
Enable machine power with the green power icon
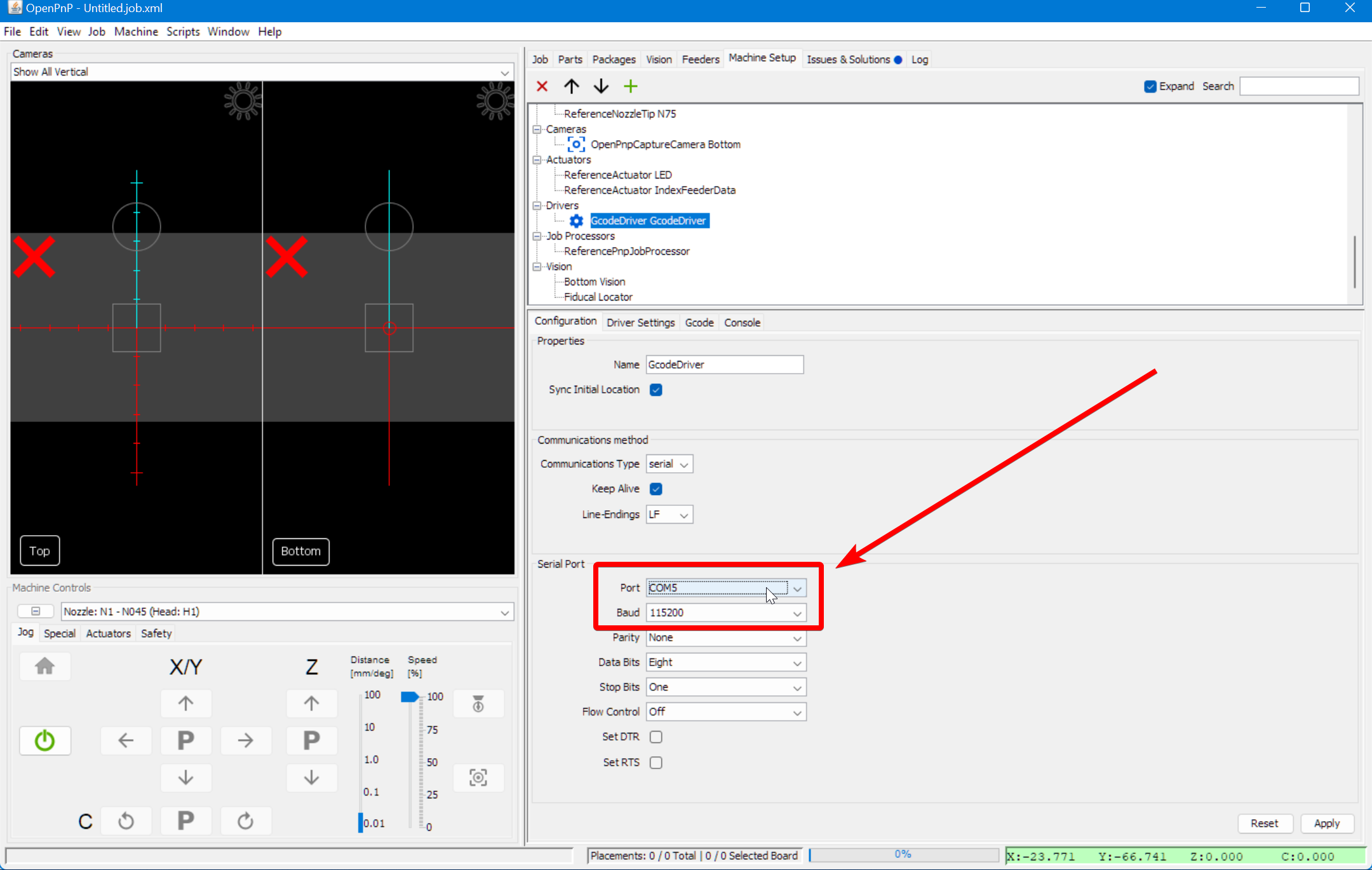coord(44,740)
